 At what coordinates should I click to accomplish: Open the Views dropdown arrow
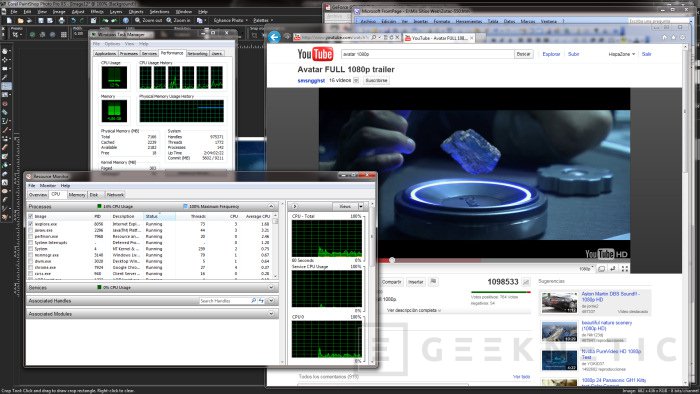pos(361,207)
